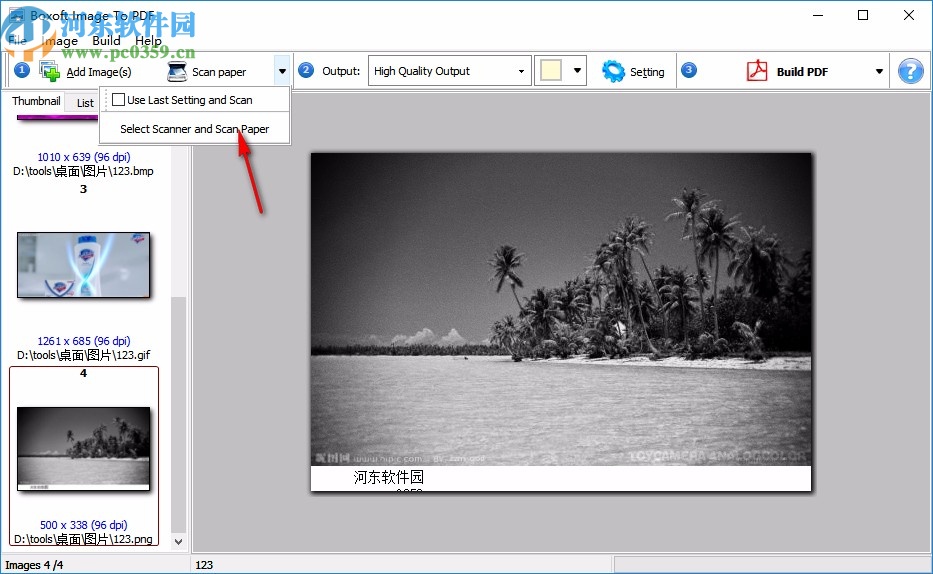The image size is (933, 574).
Task: Click the Scan paper scanner icon
Action: (x=177, y=71)
